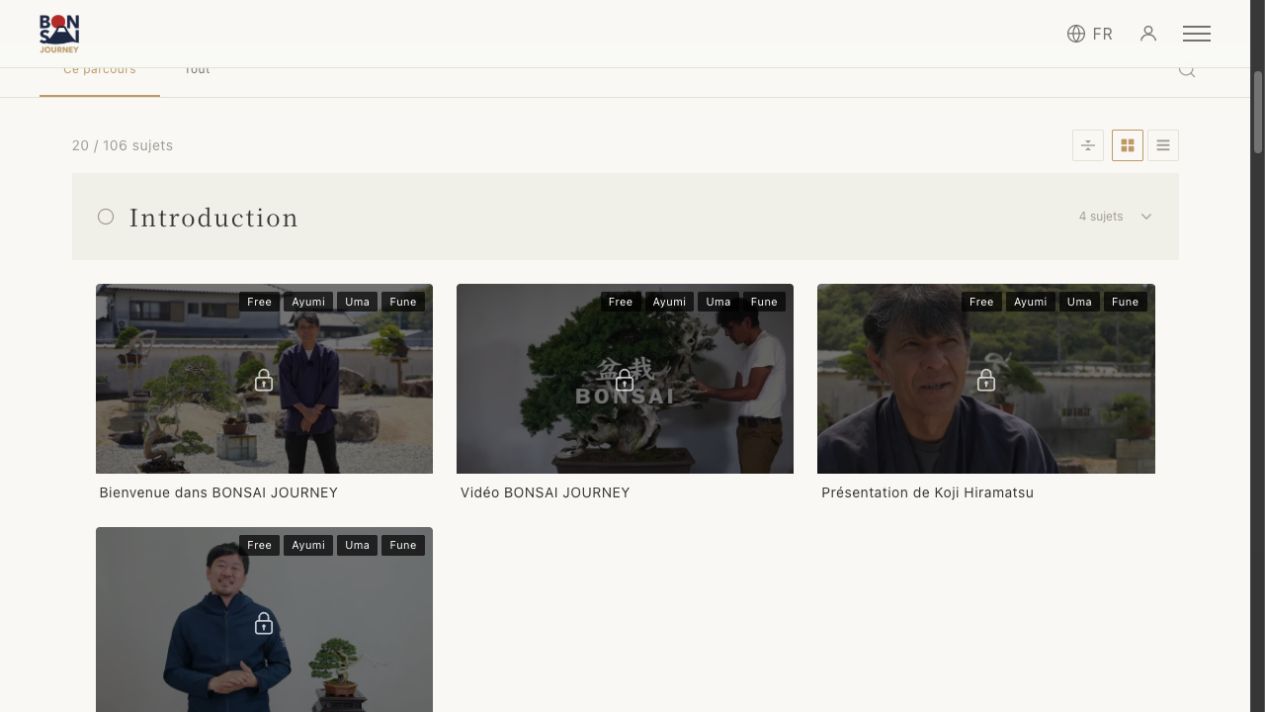Viewport: 1265px width, 712px height.
Task: Click the lock on Koji Hiramatsu video
Action: [x=986, y=380]
